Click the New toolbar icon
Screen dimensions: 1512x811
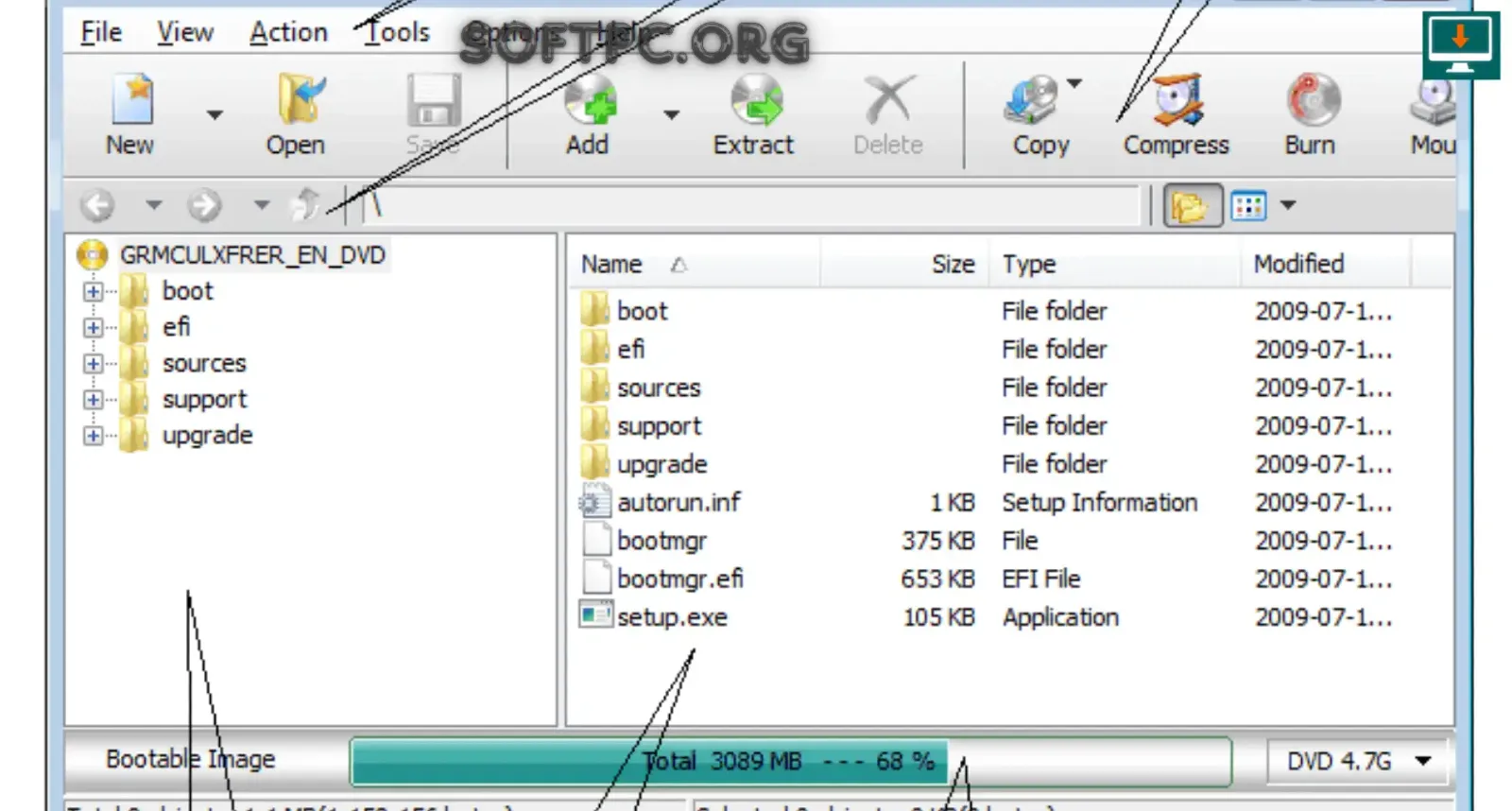131,100
